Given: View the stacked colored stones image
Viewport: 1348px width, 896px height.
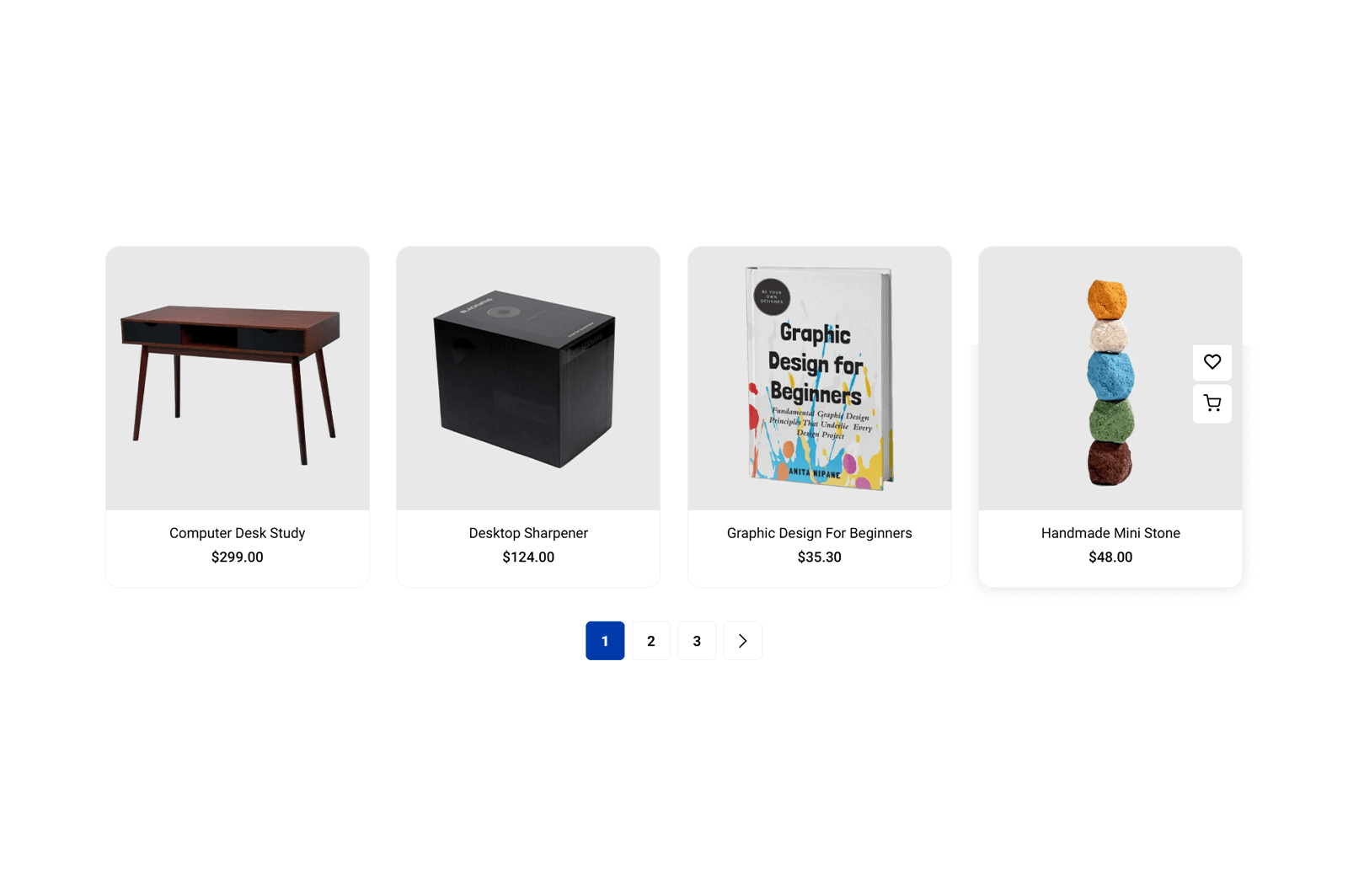Looking at the screenshot, I should (x=1110, y=378).
